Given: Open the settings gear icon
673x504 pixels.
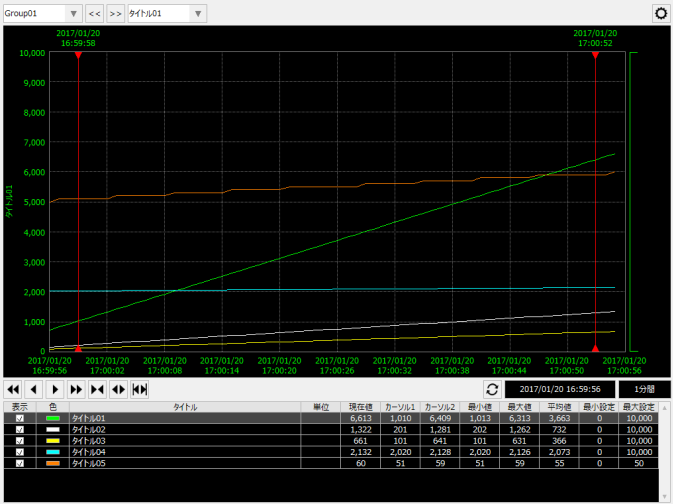Looking at the screenshot, I should click(660, 14).
